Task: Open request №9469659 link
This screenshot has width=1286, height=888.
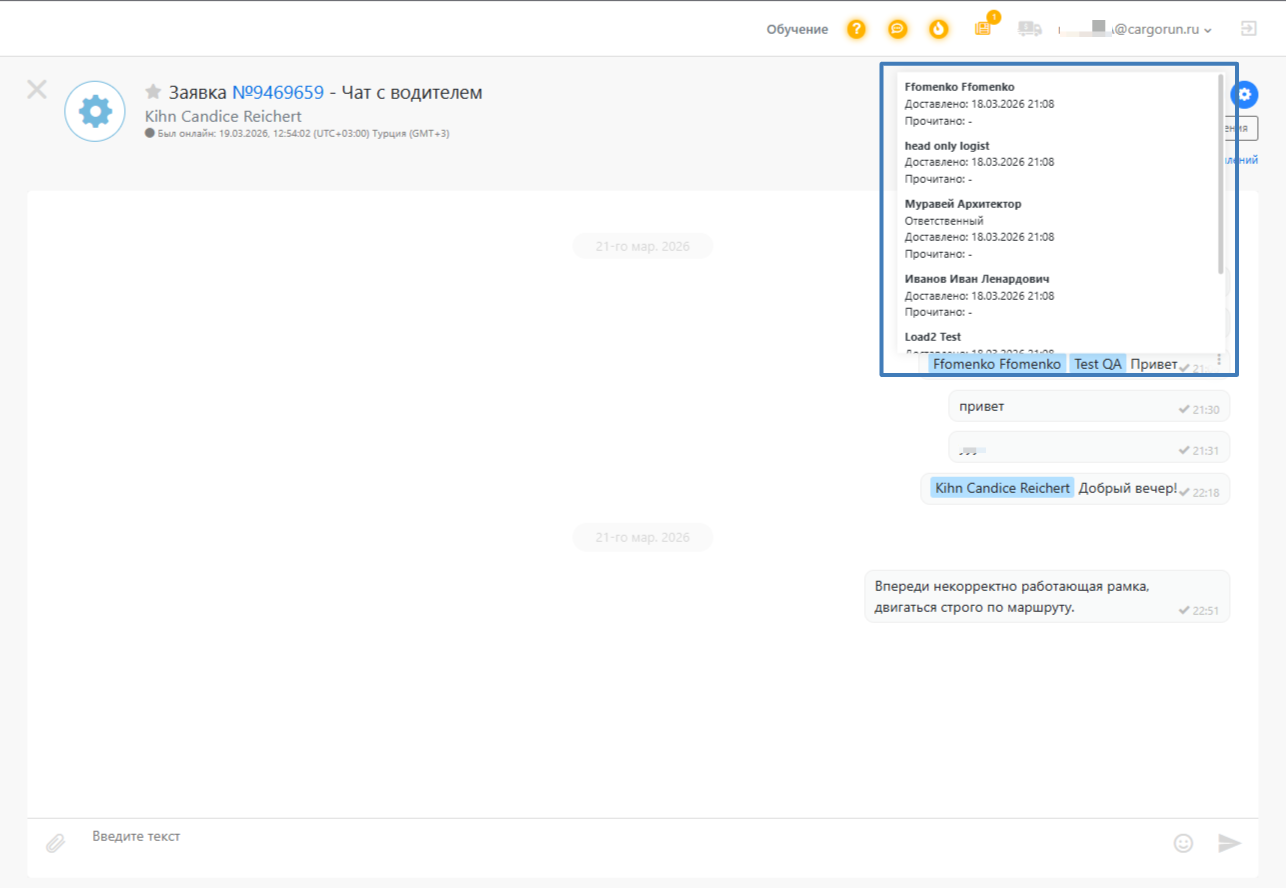Action: (x=278, y=92)
